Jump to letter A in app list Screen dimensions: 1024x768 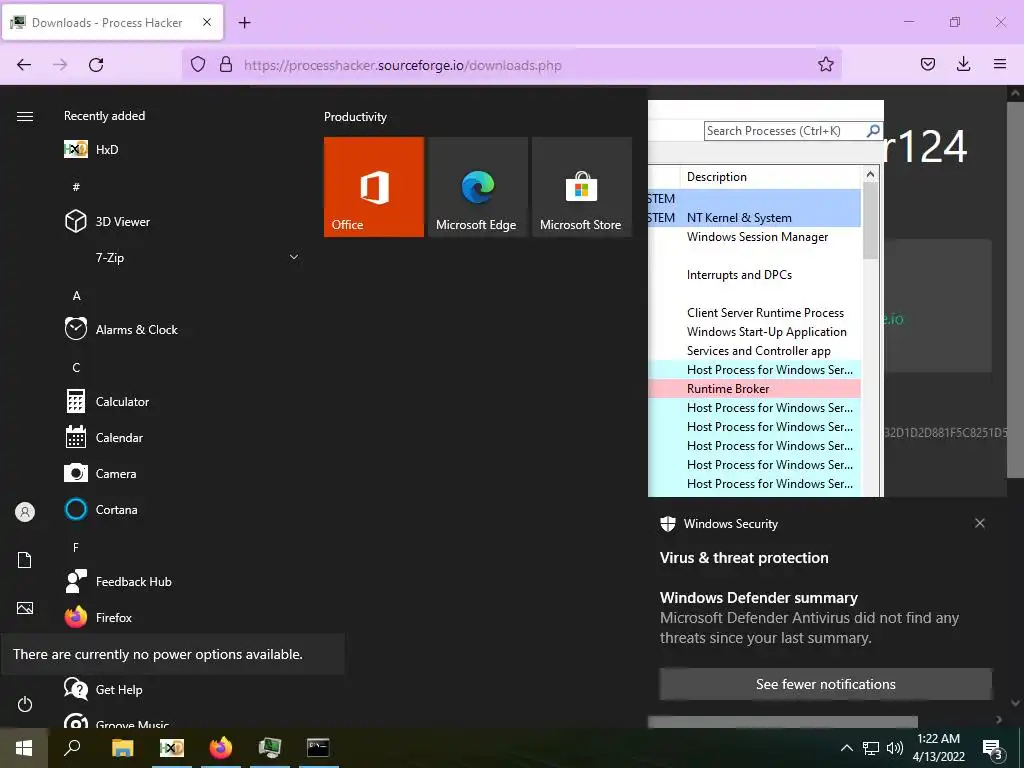pyautogui.click(x=76, y=295)
